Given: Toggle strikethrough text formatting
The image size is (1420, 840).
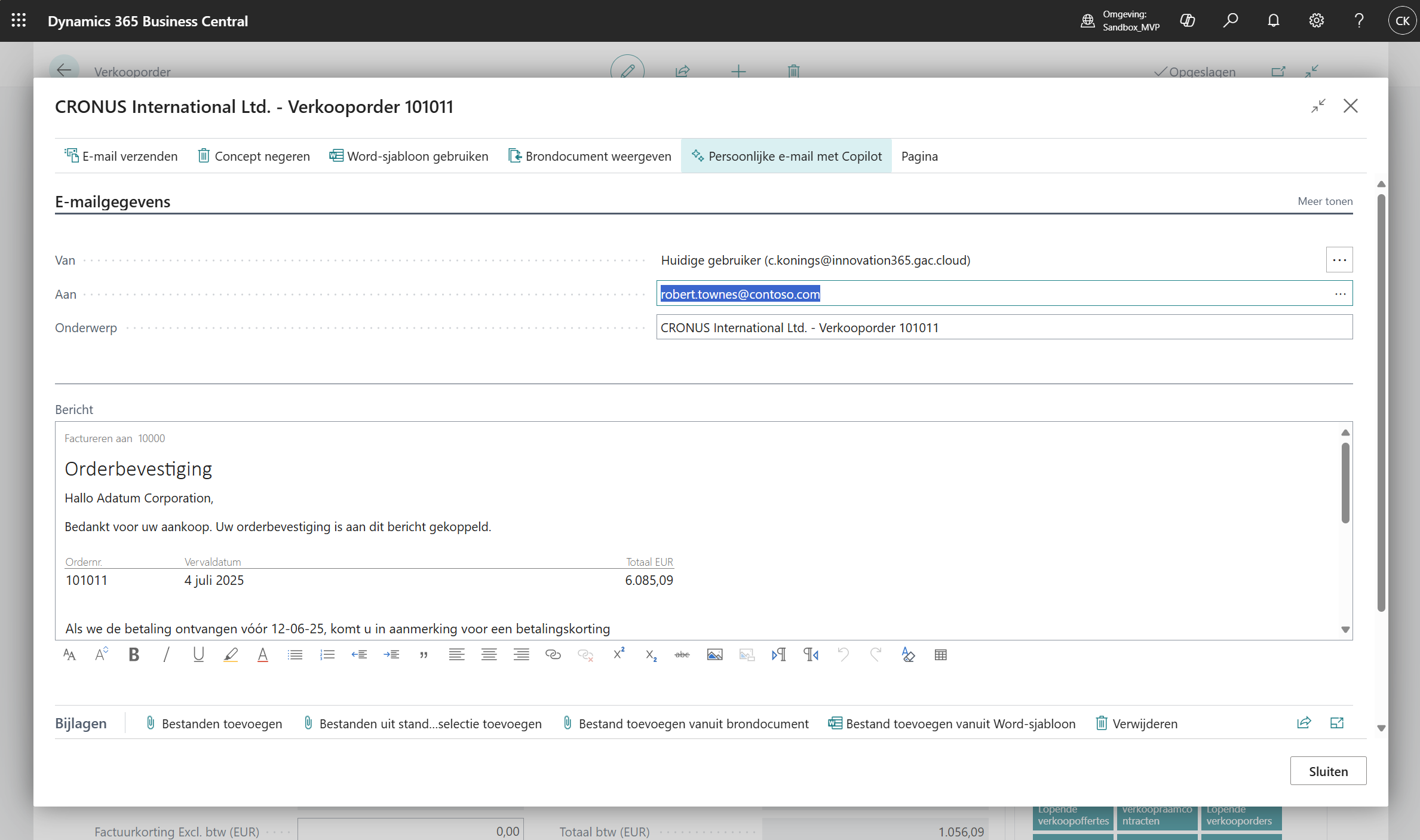Looking at the screenshot, I should click(x=682, y=655).
